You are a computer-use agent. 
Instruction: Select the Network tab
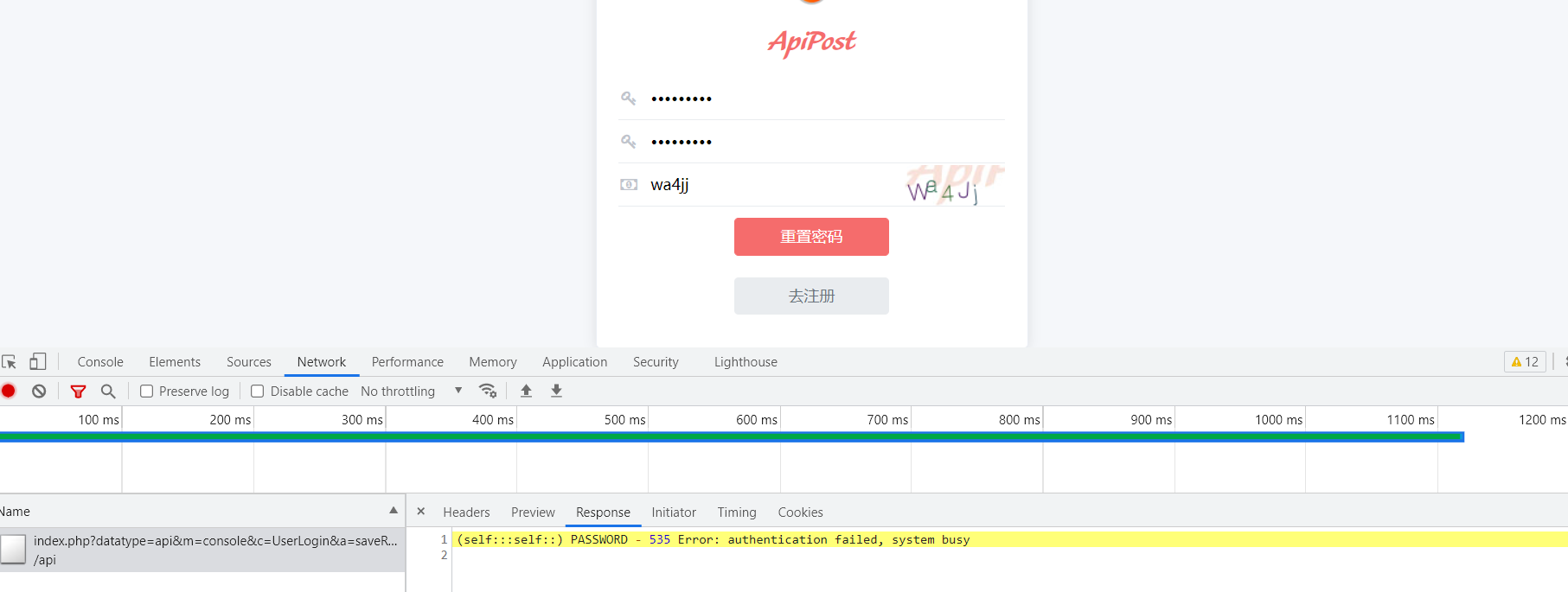(x=322, y=362)
